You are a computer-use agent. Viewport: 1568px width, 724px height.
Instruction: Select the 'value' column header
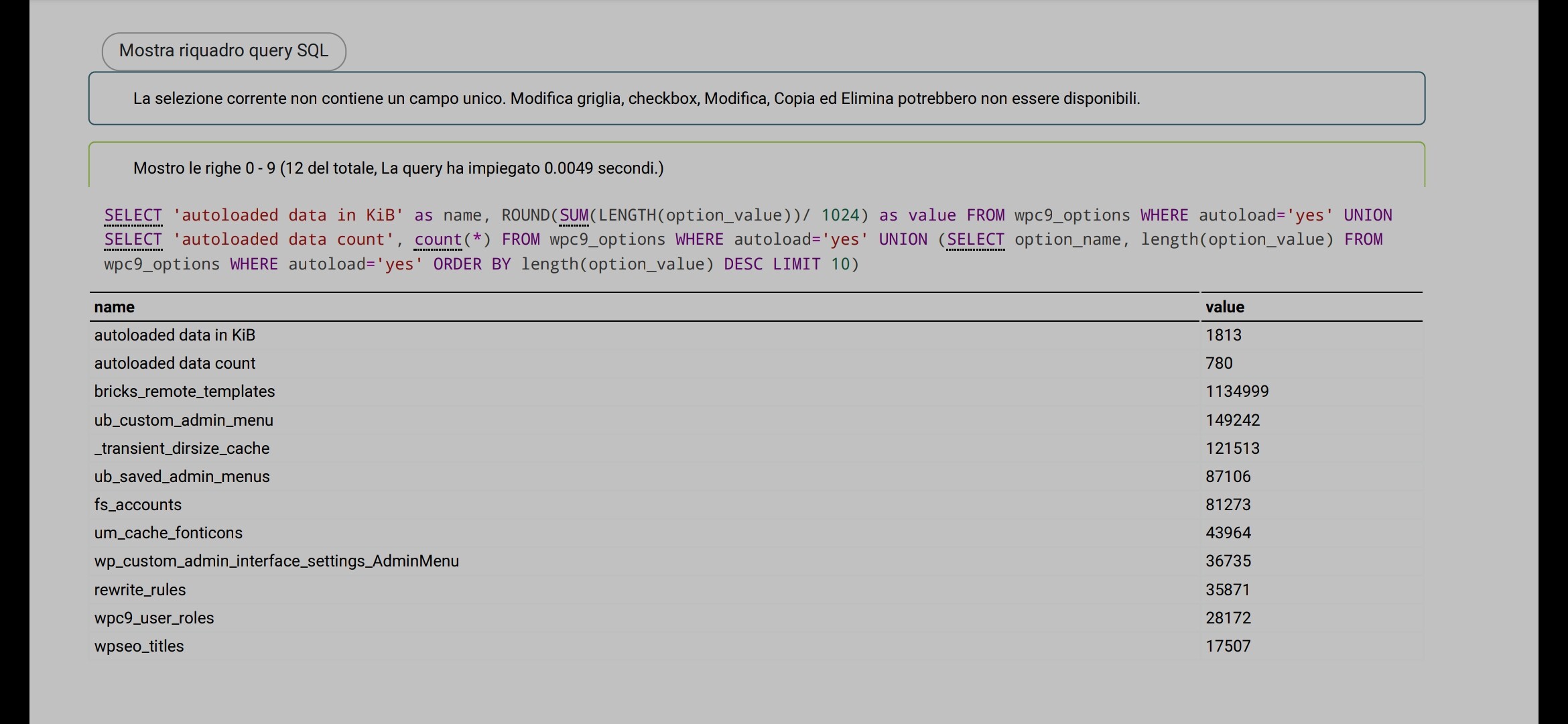click(1312, 307)
